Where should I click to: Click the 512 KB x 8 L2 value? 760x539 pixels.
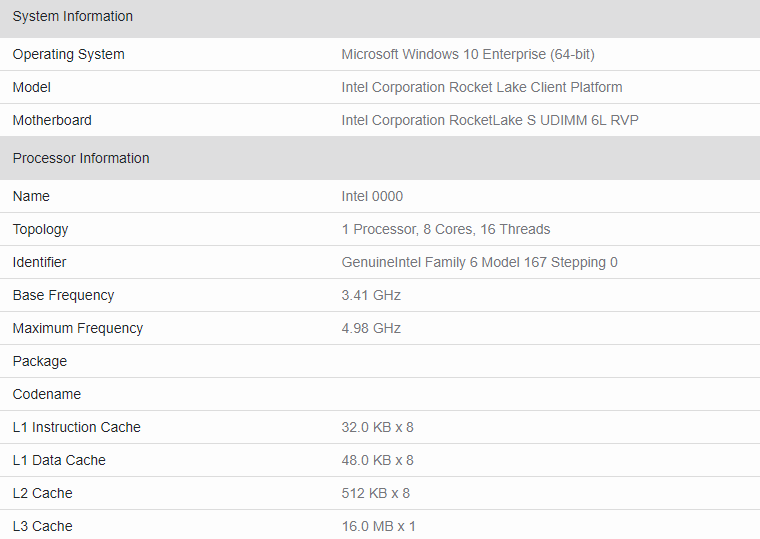click(375, 493)
